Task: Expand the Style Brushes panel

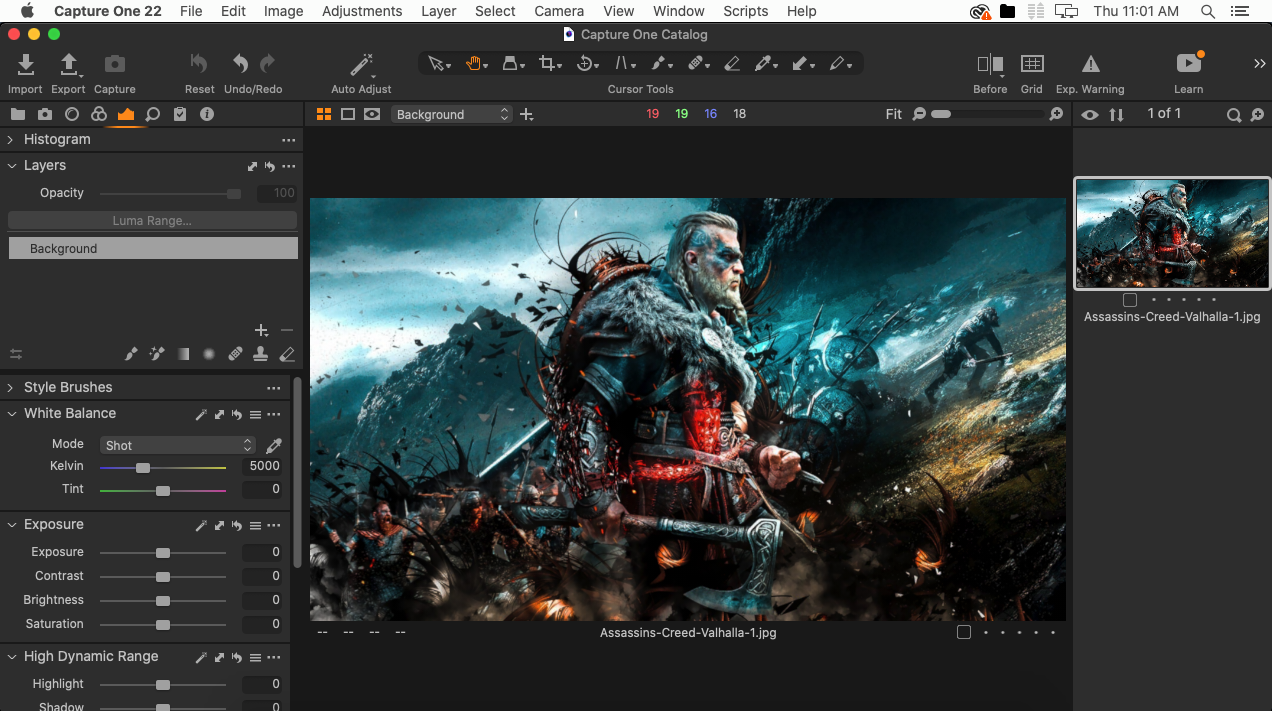Action: point(11,387)
